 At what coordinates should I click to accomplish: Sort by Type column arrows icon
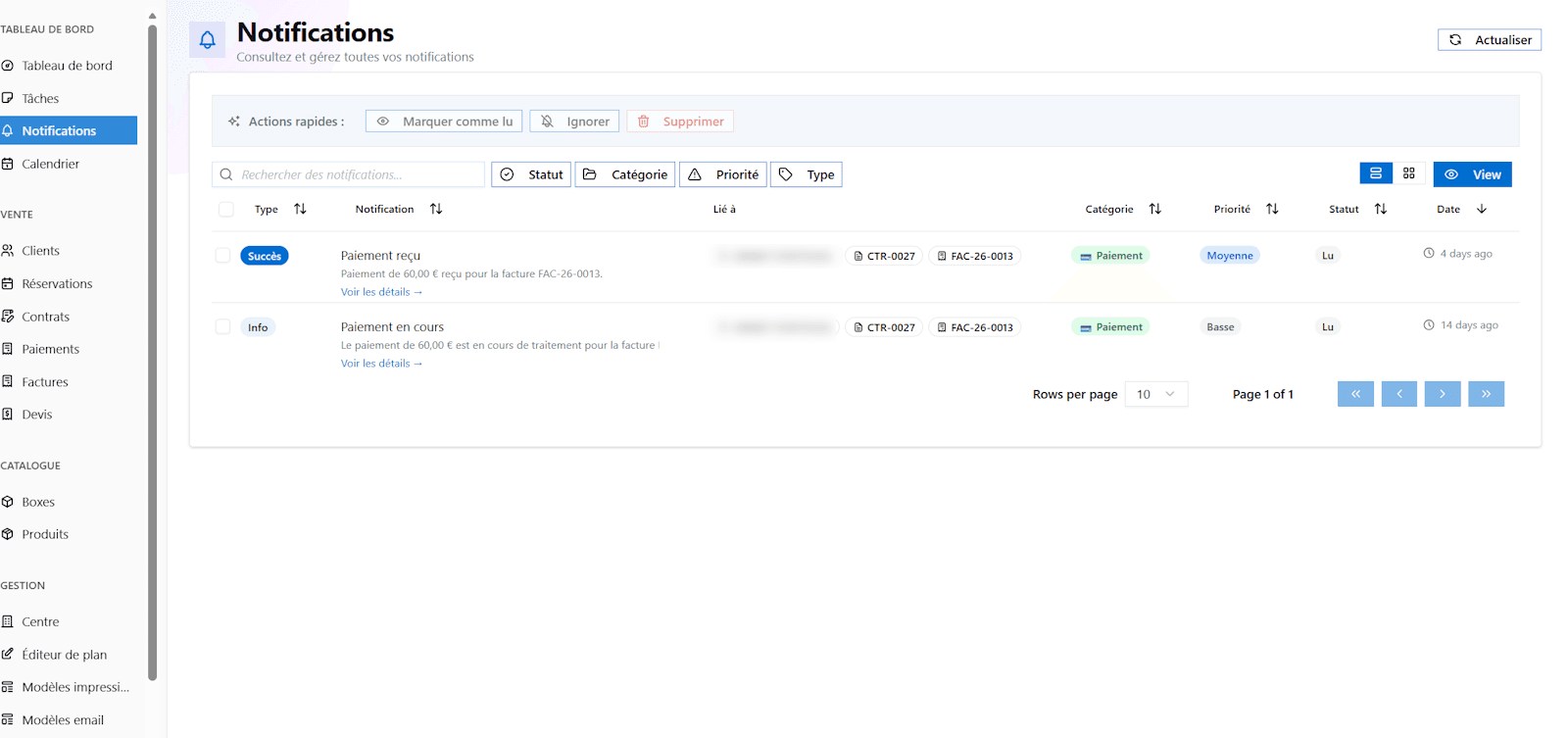pyautogui.click(x=300, y=209)
